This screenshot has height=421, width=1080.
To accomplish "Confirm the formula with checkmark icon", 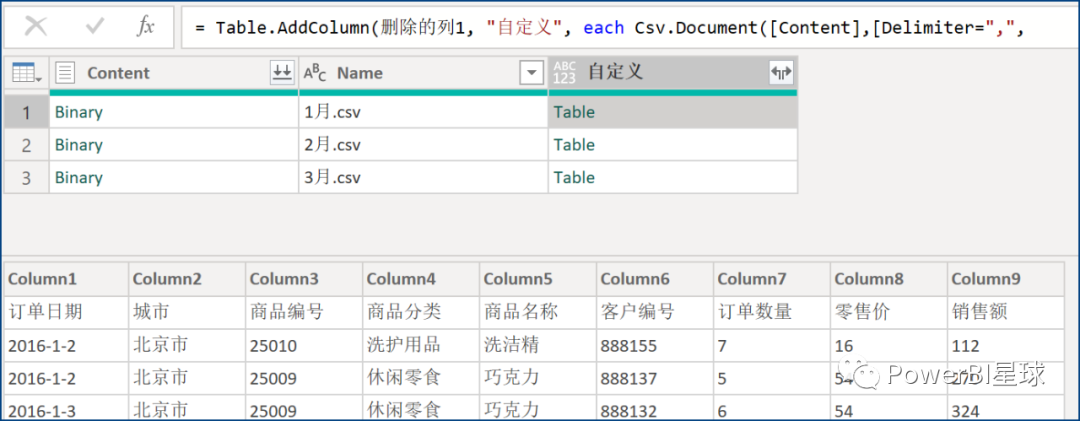I will (x=94, y=27).
